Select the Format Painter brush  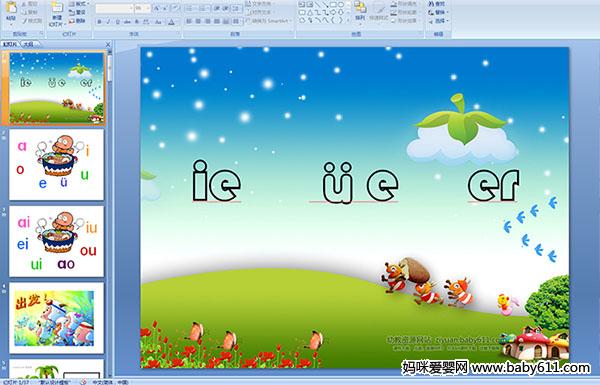24,21
